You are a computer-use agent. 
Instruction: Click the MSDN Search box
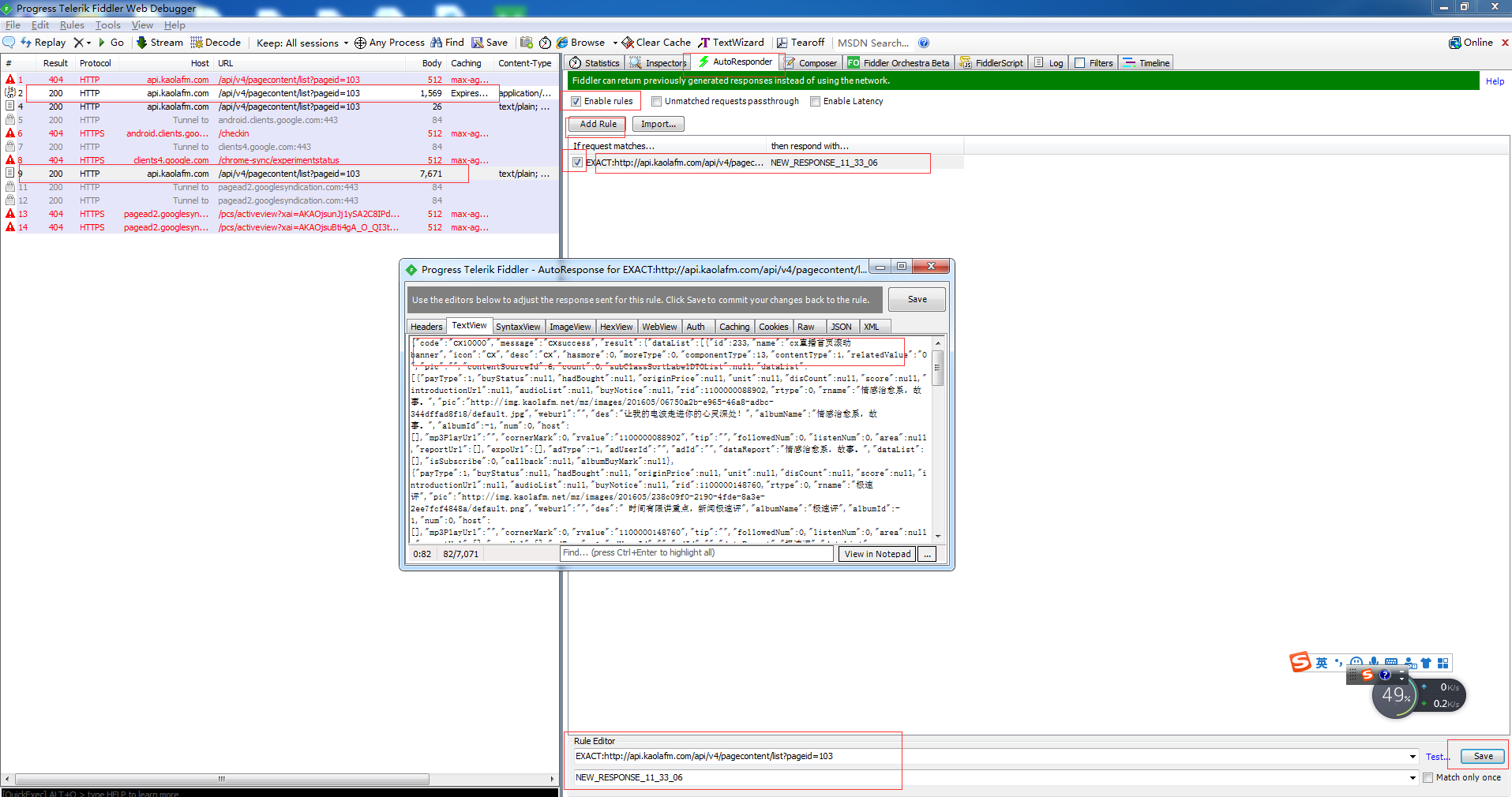[873, 43]
